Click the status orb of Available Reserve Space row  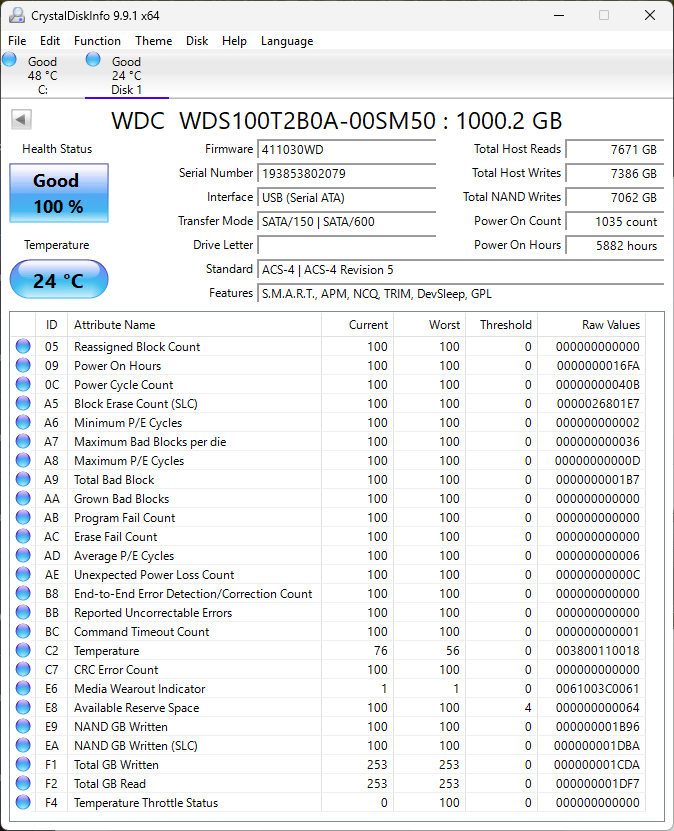[x=23, y=708]
